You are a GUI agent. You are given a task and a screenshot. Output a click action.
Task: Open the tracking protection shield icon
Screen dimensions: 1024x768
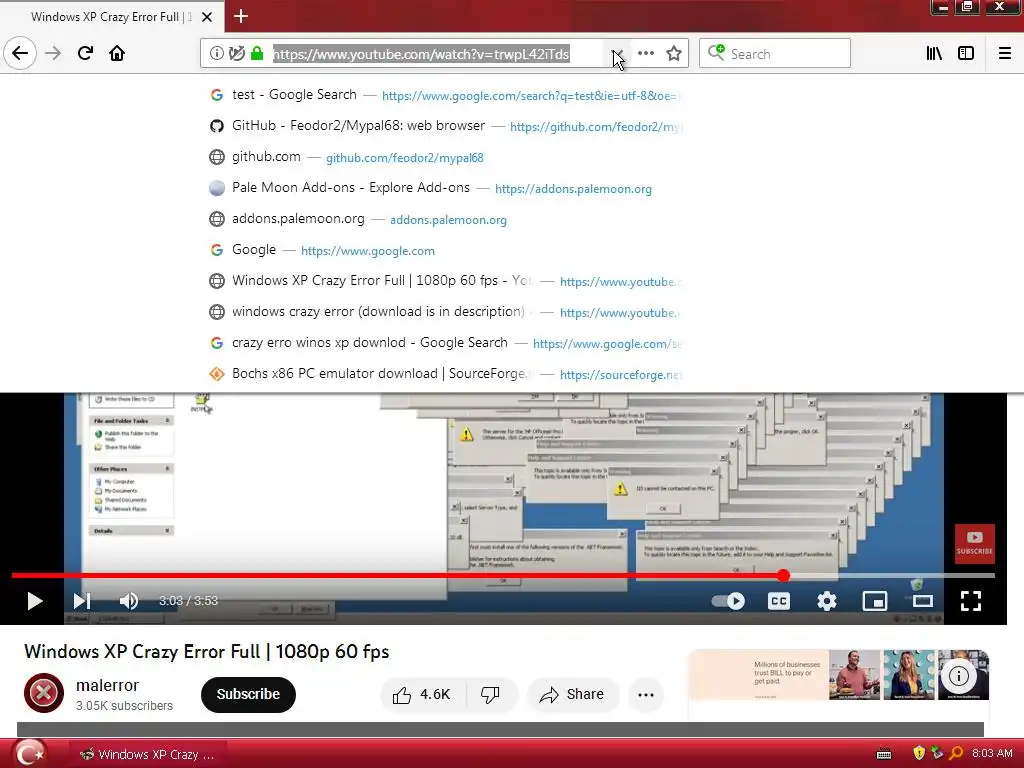coord(237,54)
